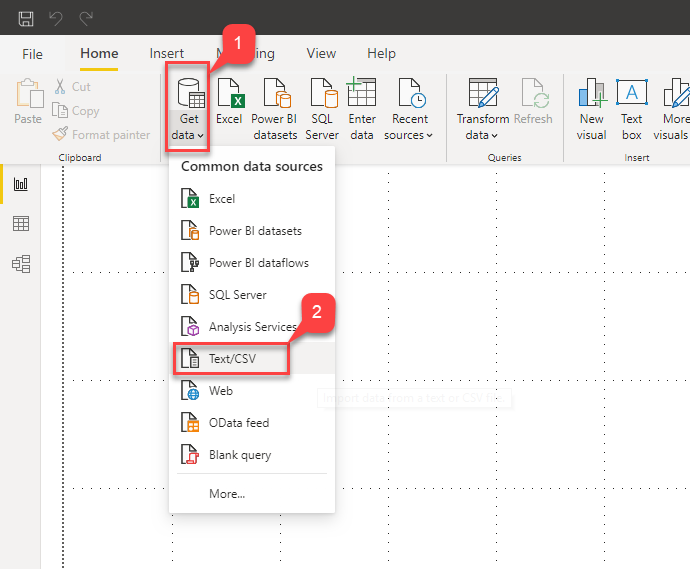Open Power BI datasets from ribbon
690x569 pixels.
275,108
